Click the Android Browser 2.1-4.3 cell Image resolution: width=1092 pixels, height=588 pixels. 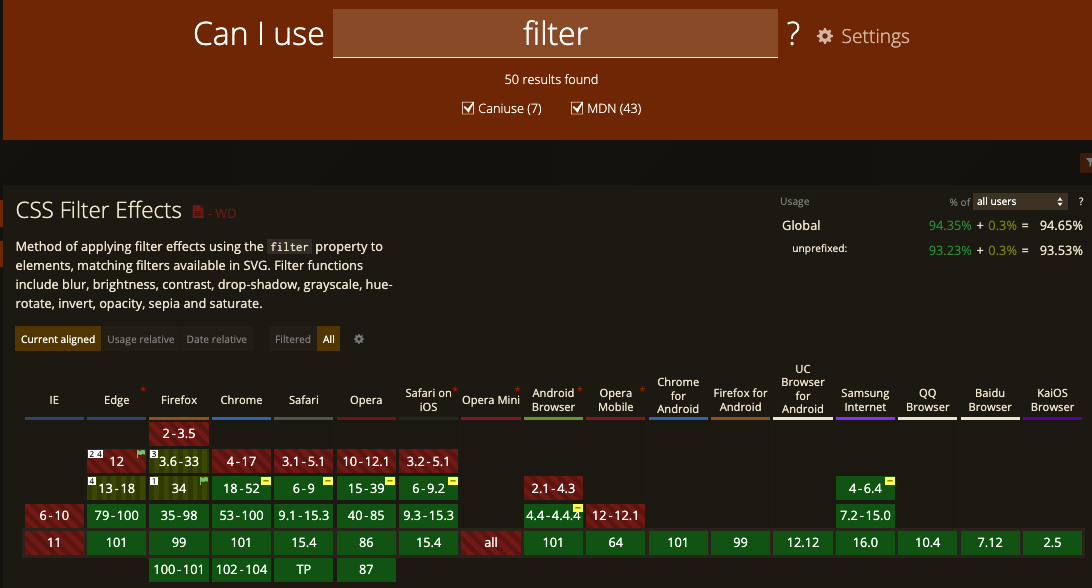tap(553, 488)
